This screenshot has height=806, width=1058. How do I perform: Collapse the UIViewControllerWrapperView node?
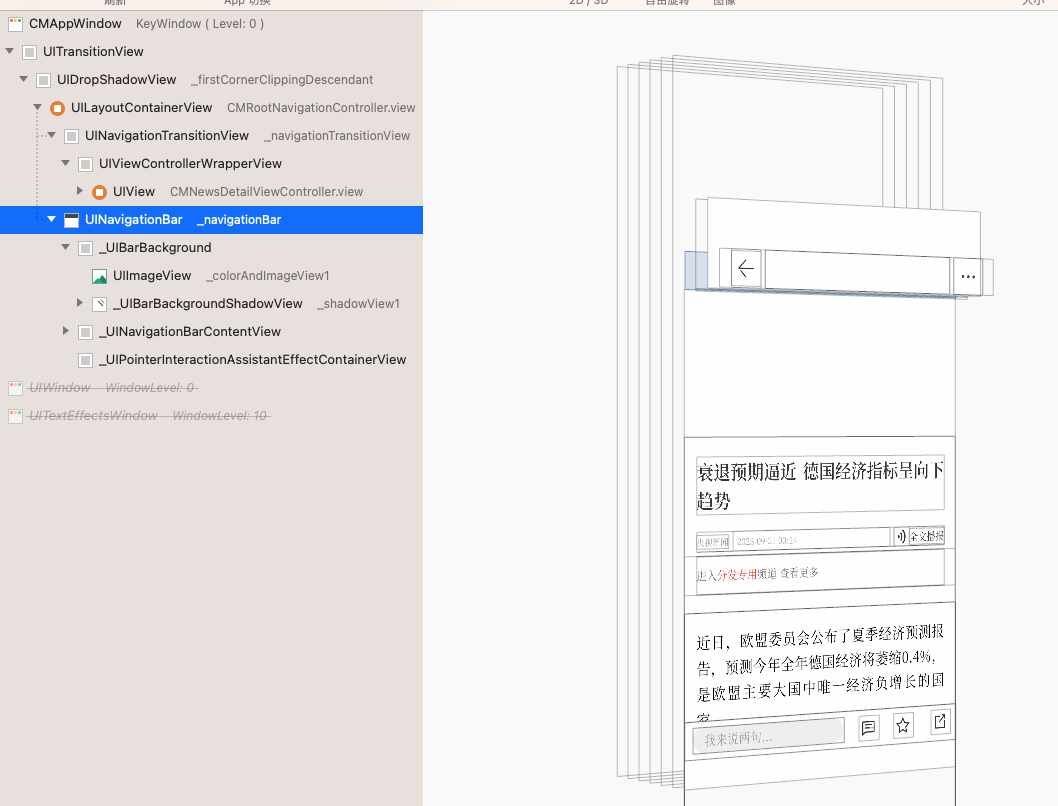click(x=65, y=163)
